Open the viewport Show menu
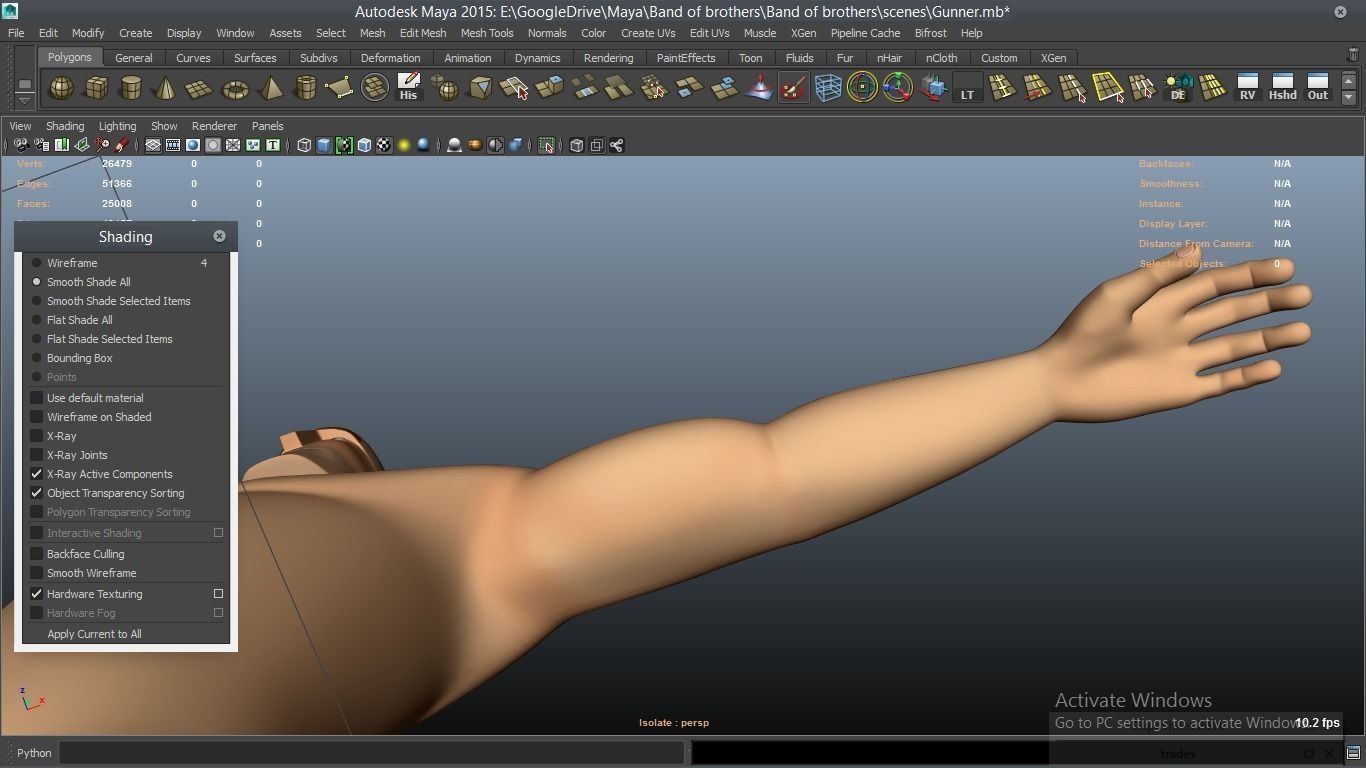1366x768 pixels. (164, 126)
